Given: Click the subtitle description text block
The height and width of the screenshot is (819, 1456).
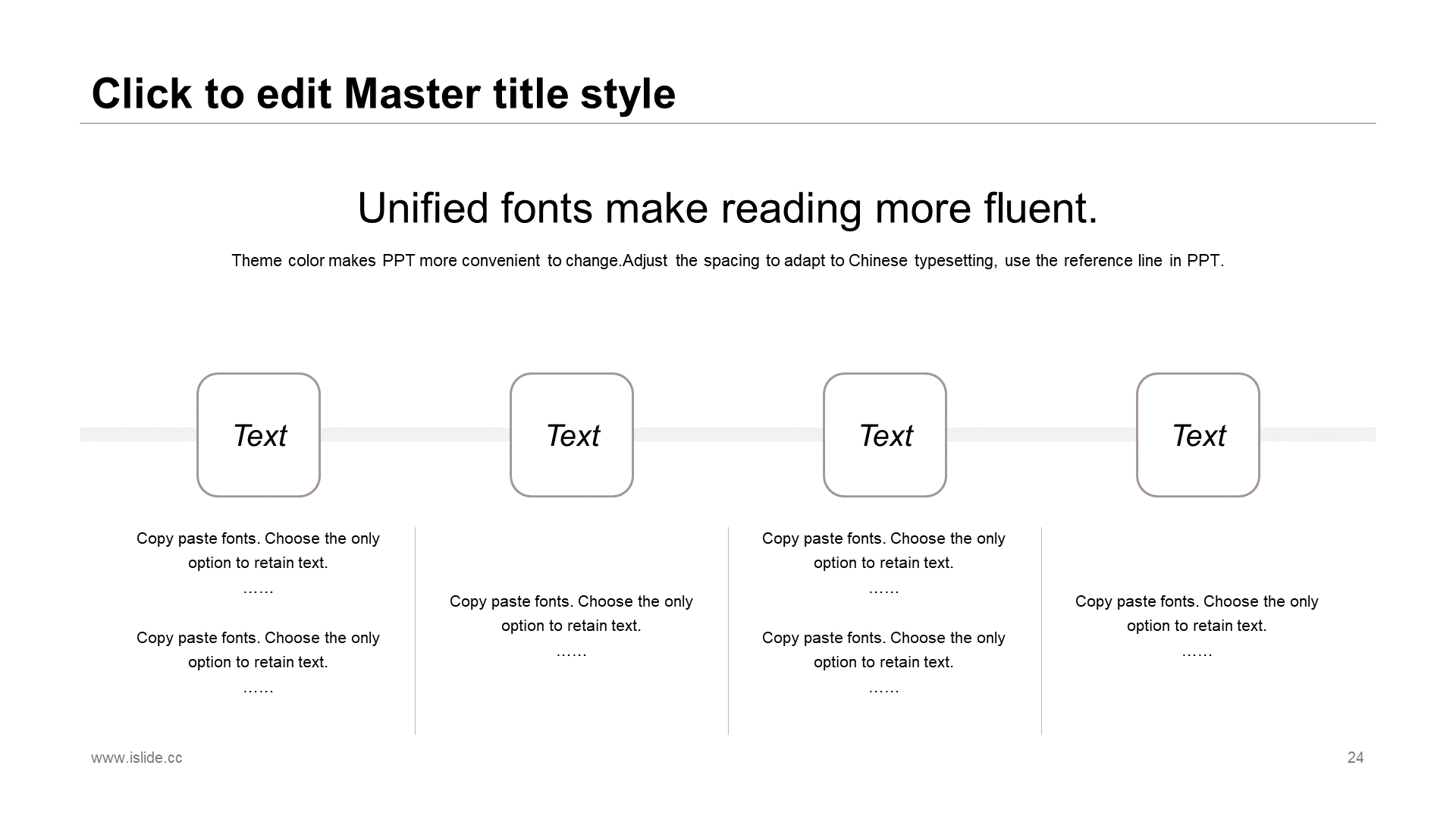Looking at the screenshot, I should pos(728,261).
